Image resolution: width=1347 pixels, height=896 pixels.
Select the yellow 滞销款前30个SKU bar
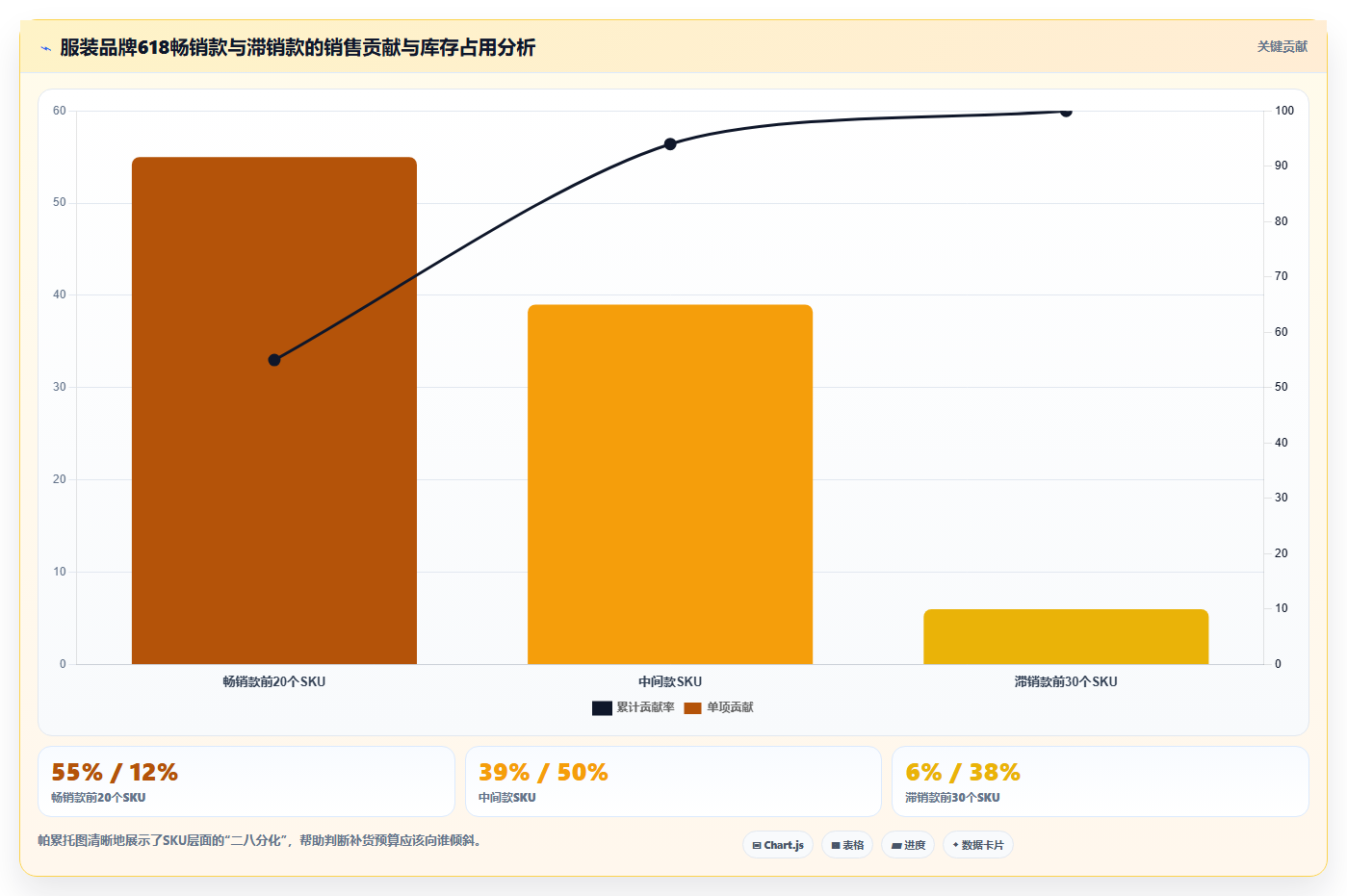point(1066,636)
